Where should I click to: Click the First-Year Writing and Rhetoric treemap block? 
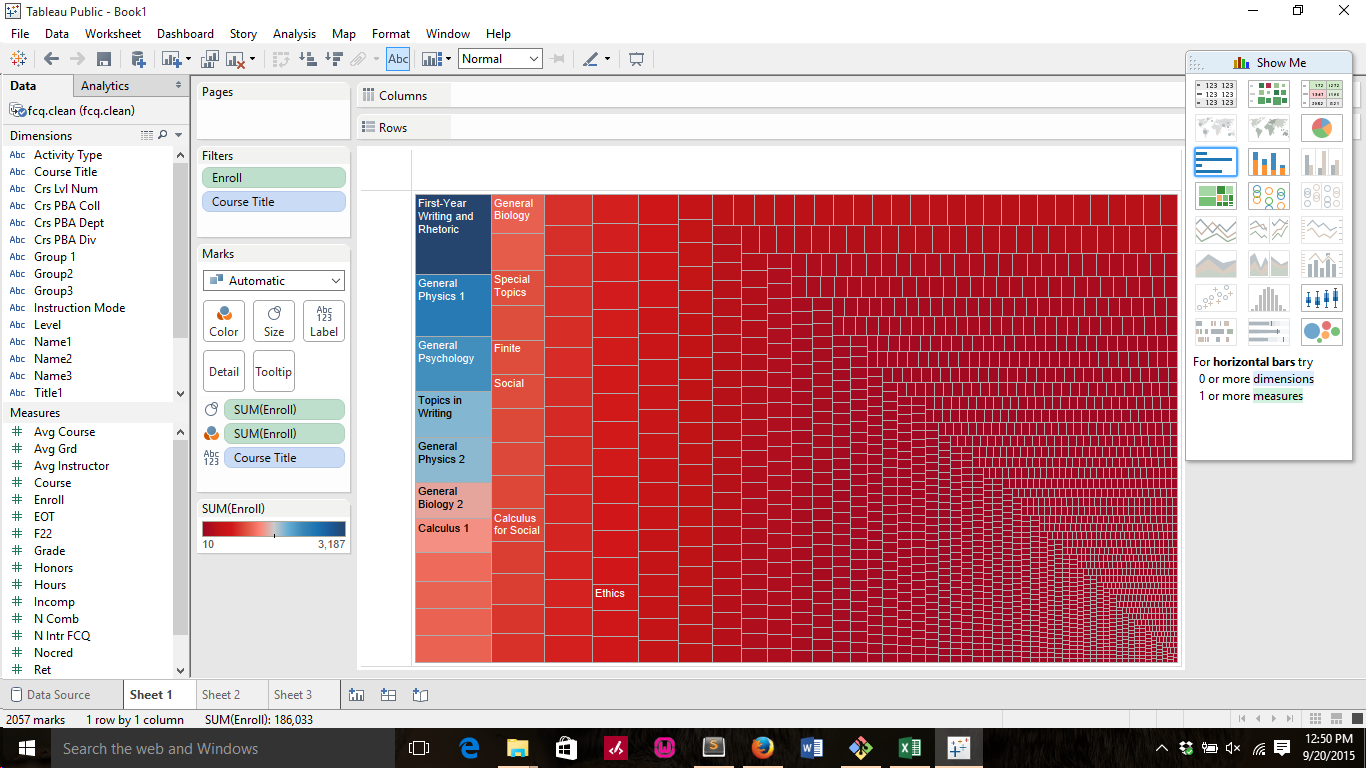coord(453,234)
